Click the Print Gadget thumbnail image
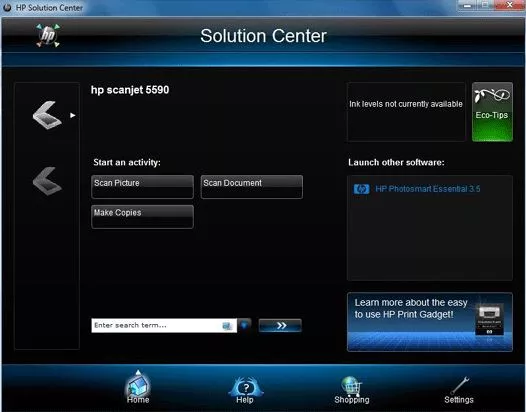 (489, 320)
